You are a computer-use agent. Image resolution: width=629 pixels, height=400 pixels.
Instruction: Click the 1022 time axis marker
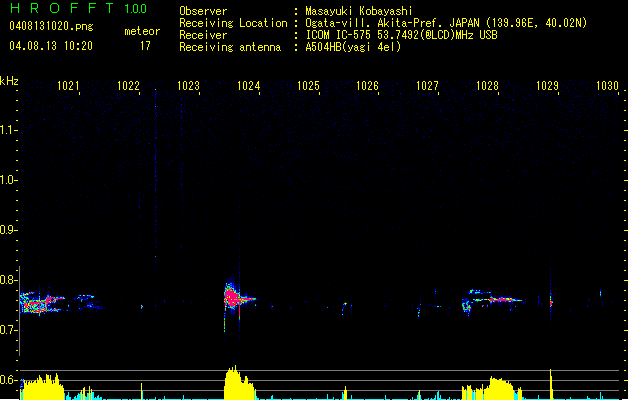pos(128,86)
